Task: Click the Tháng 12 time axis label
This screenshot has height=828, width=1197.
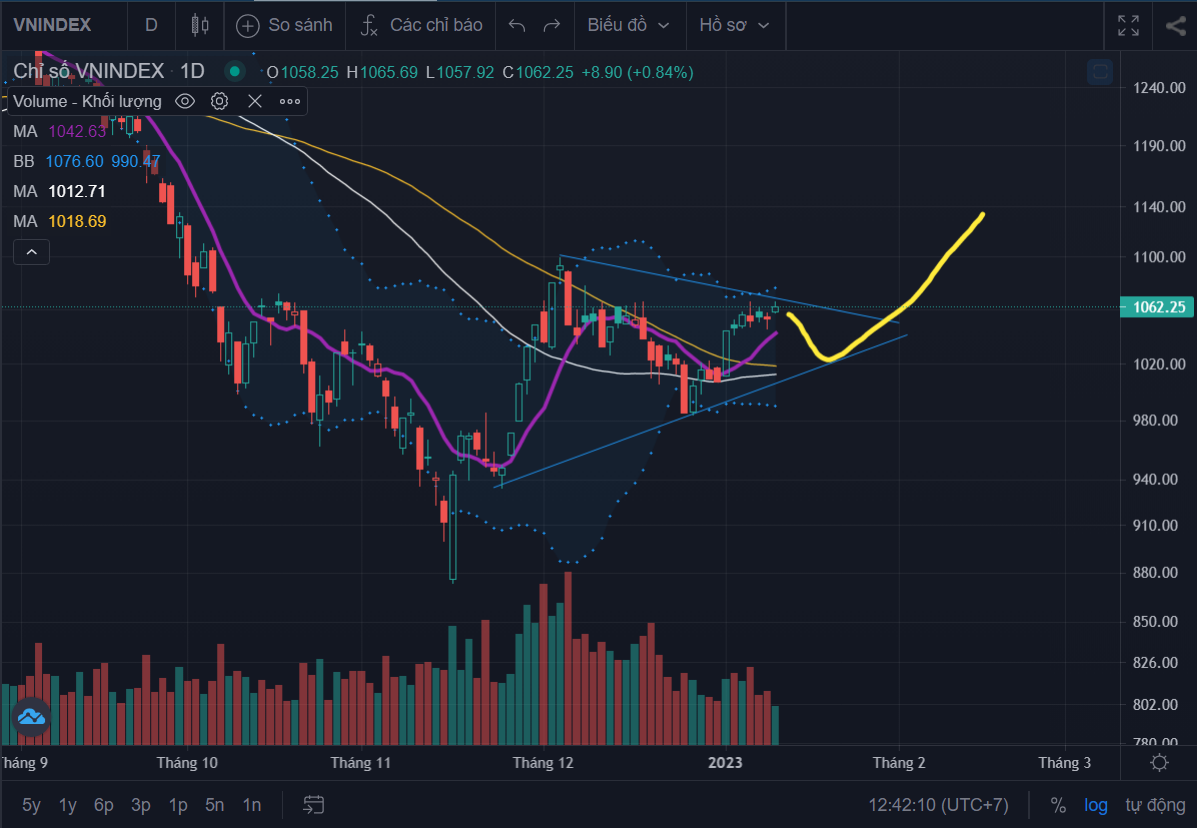Action: click(x=543, y=762)
